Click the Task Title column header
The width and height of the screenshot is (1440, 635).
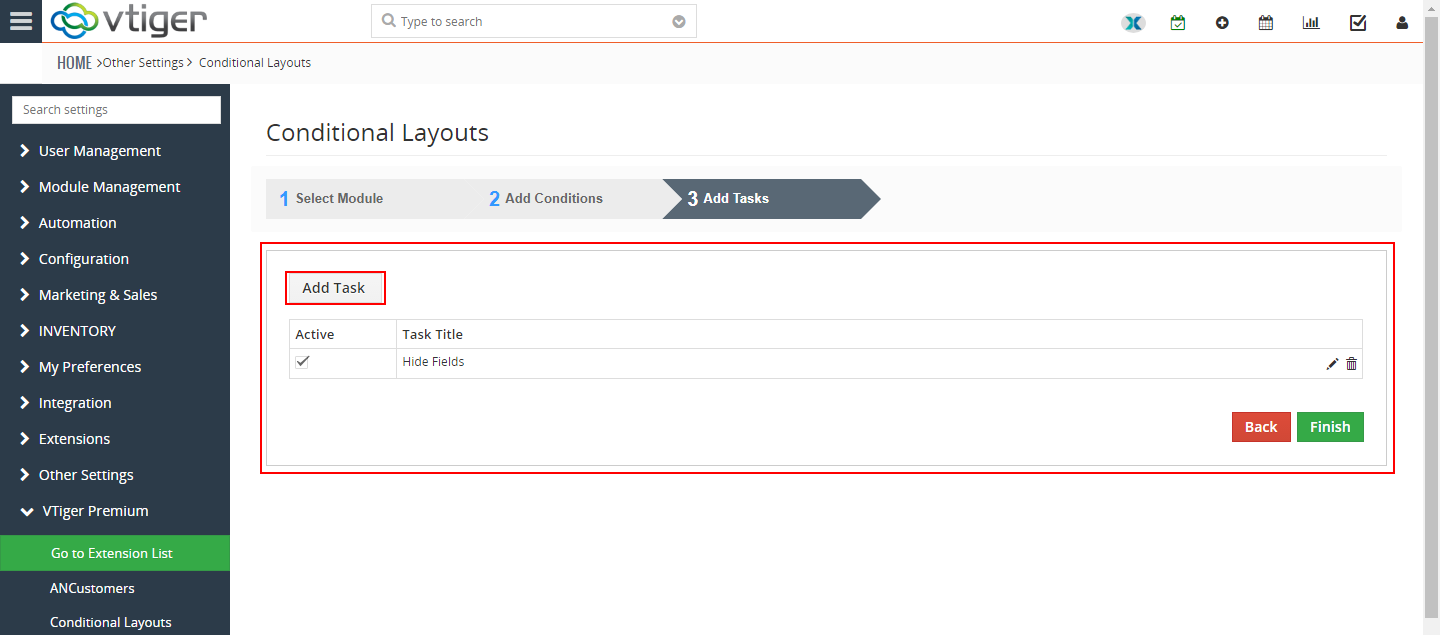pos(433,334)
